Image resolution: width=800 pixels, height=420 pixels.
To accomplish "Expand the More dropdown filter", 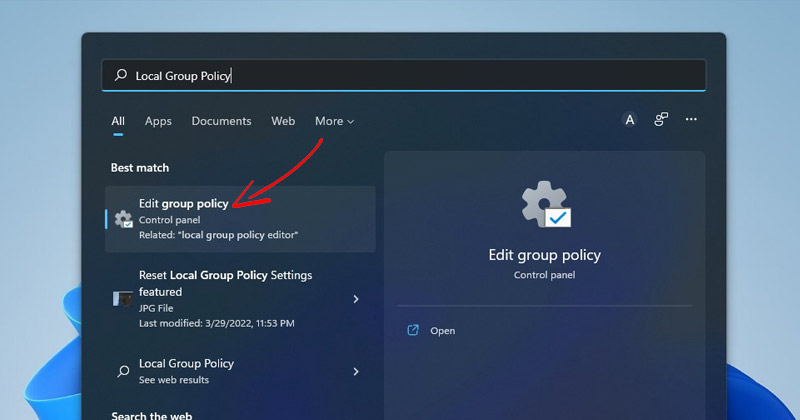I will [x=334, y=121].
